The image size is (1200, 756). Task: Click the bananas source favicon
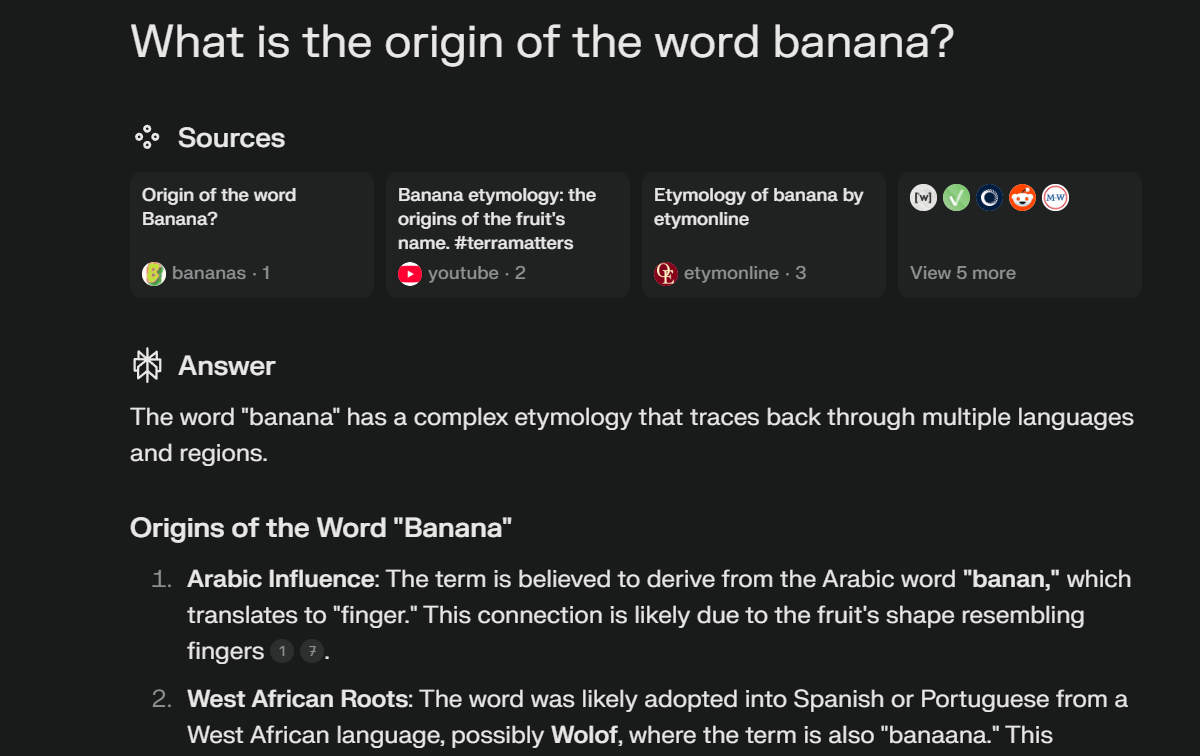(x=154, y=273)
